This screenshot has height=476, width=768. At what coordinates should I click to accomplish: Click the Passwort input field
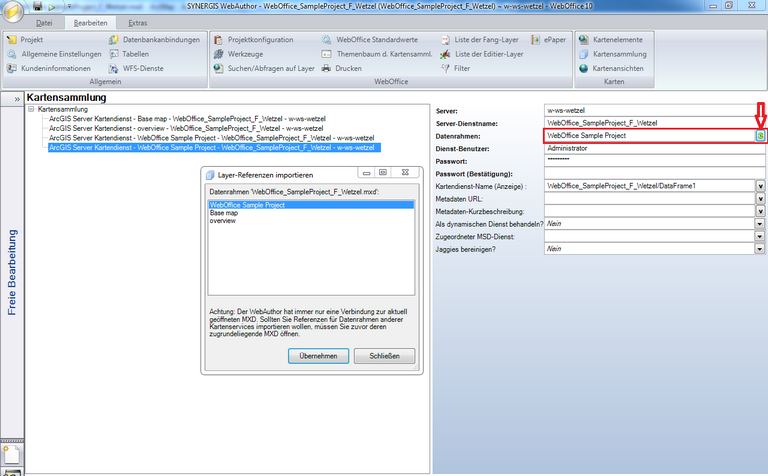[654, 161]
